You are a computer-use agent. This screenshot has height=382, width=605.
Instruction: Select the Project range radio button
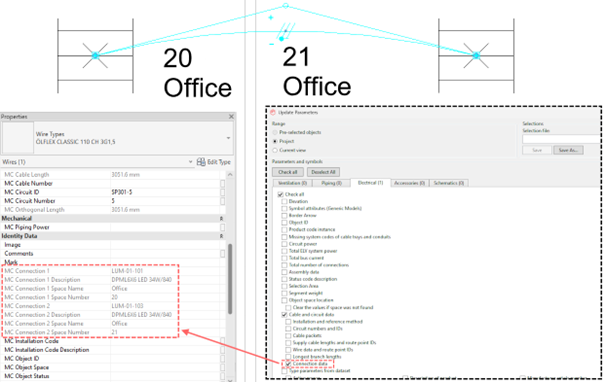pyautogui.click(x=275, y=141)
